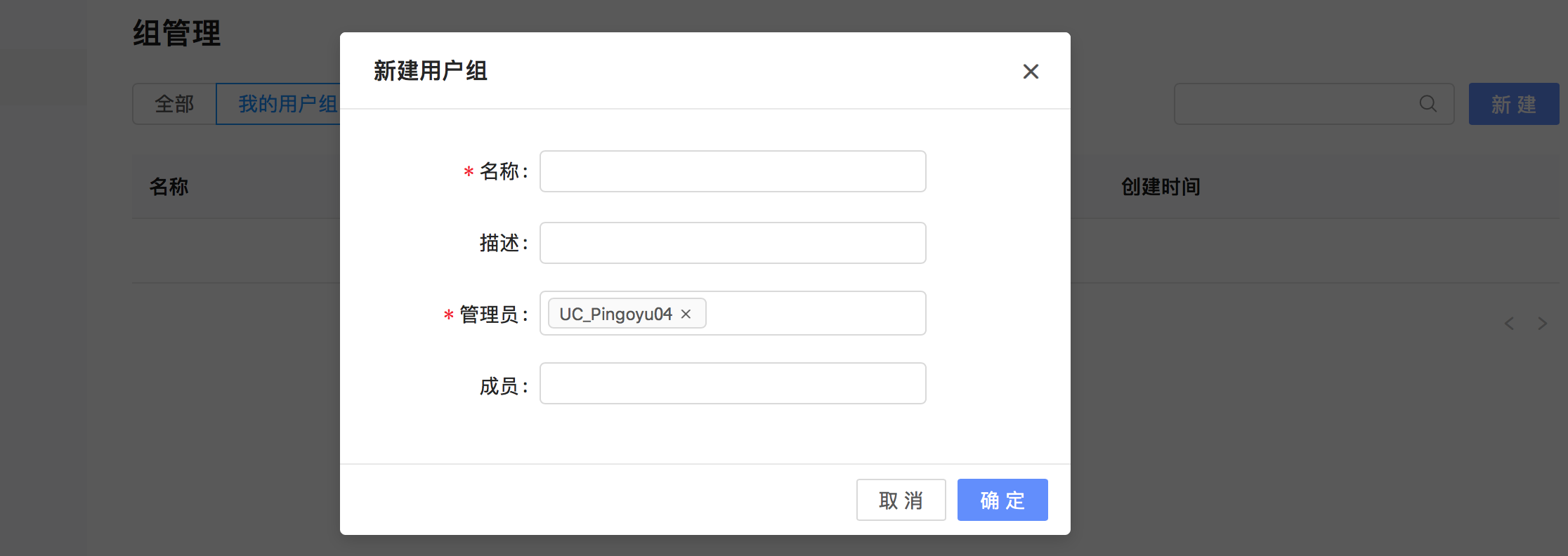Close the 新建用户组 dialog
Image resolution: width=1568 pixels, height=556 pixels.
click(1031, 72)
